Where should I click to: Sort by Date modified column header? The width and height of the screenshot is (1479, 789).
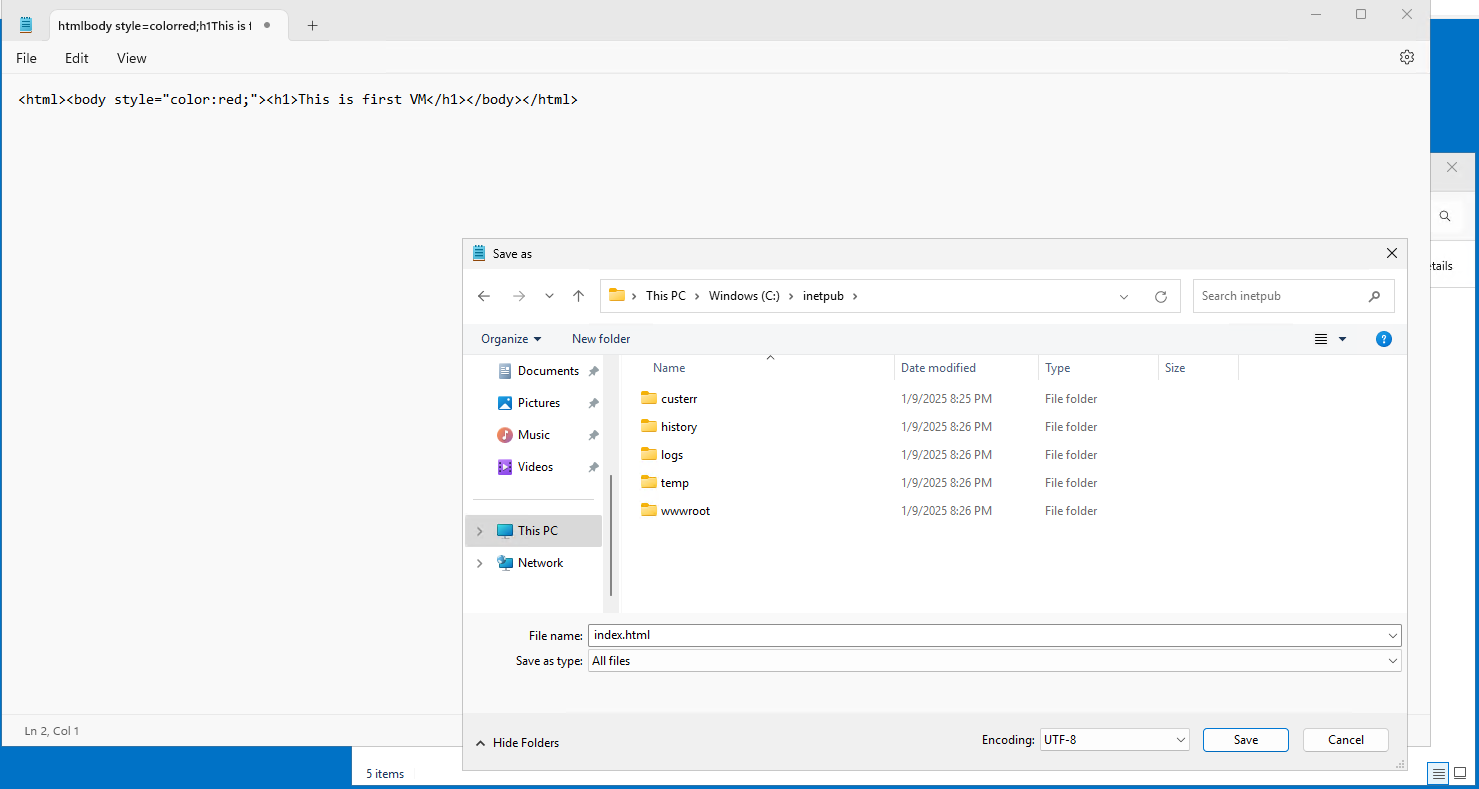tap(938, 368)
